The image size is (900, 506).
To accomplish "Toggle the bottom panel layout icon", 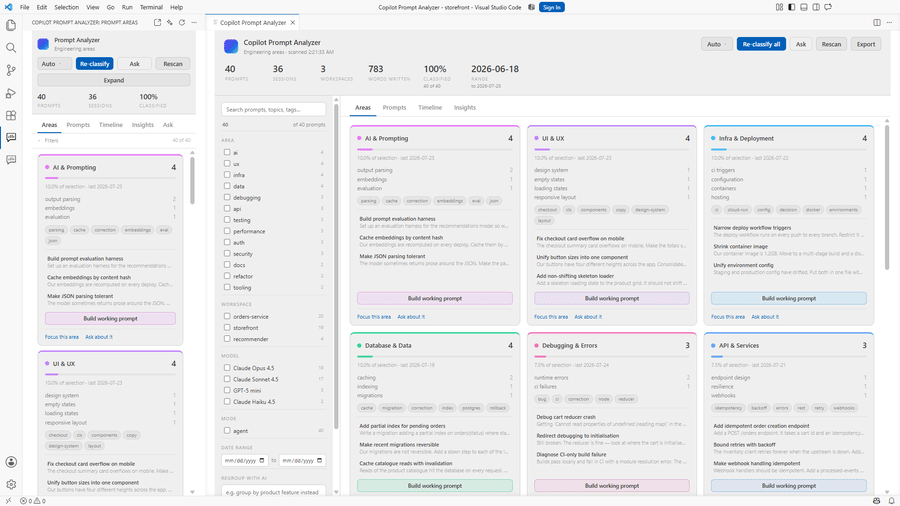I will [x=804, y=7].
